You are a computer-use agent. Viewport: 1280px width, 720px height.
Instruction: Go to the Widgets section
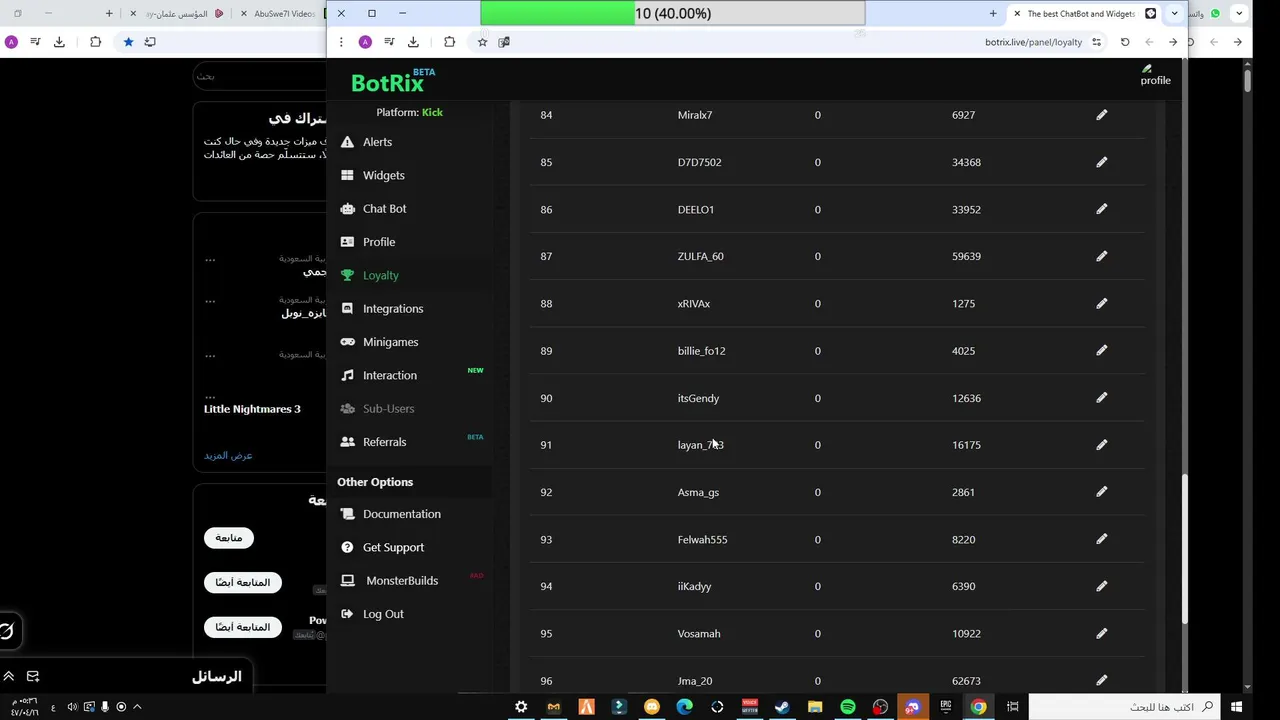383,175
